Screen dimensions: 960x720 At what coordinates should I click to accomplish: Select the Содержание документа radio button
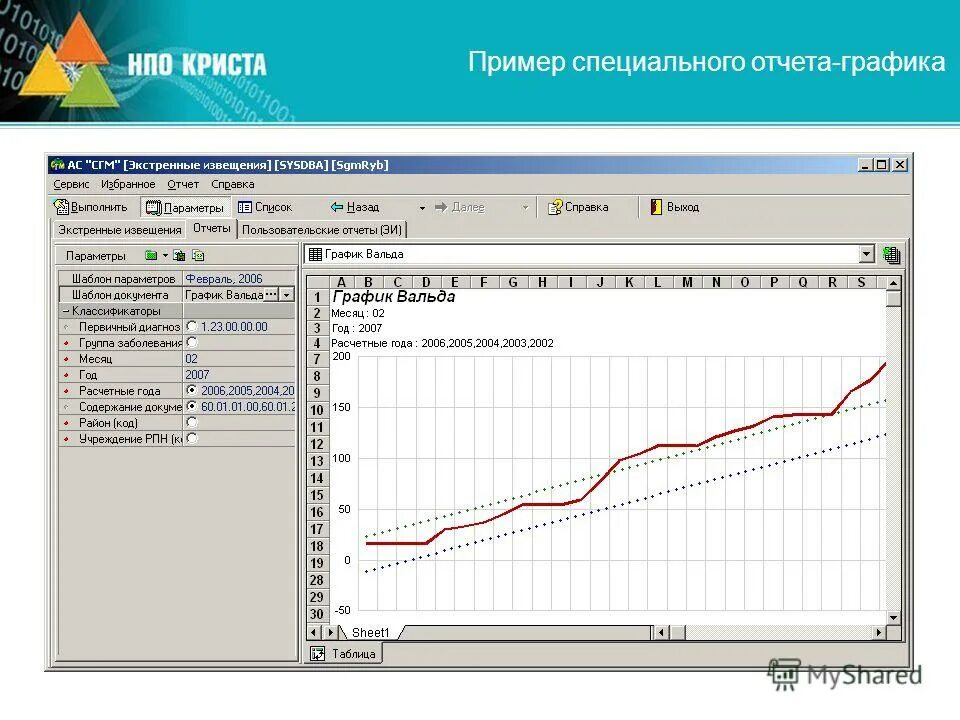click(191, 407)
